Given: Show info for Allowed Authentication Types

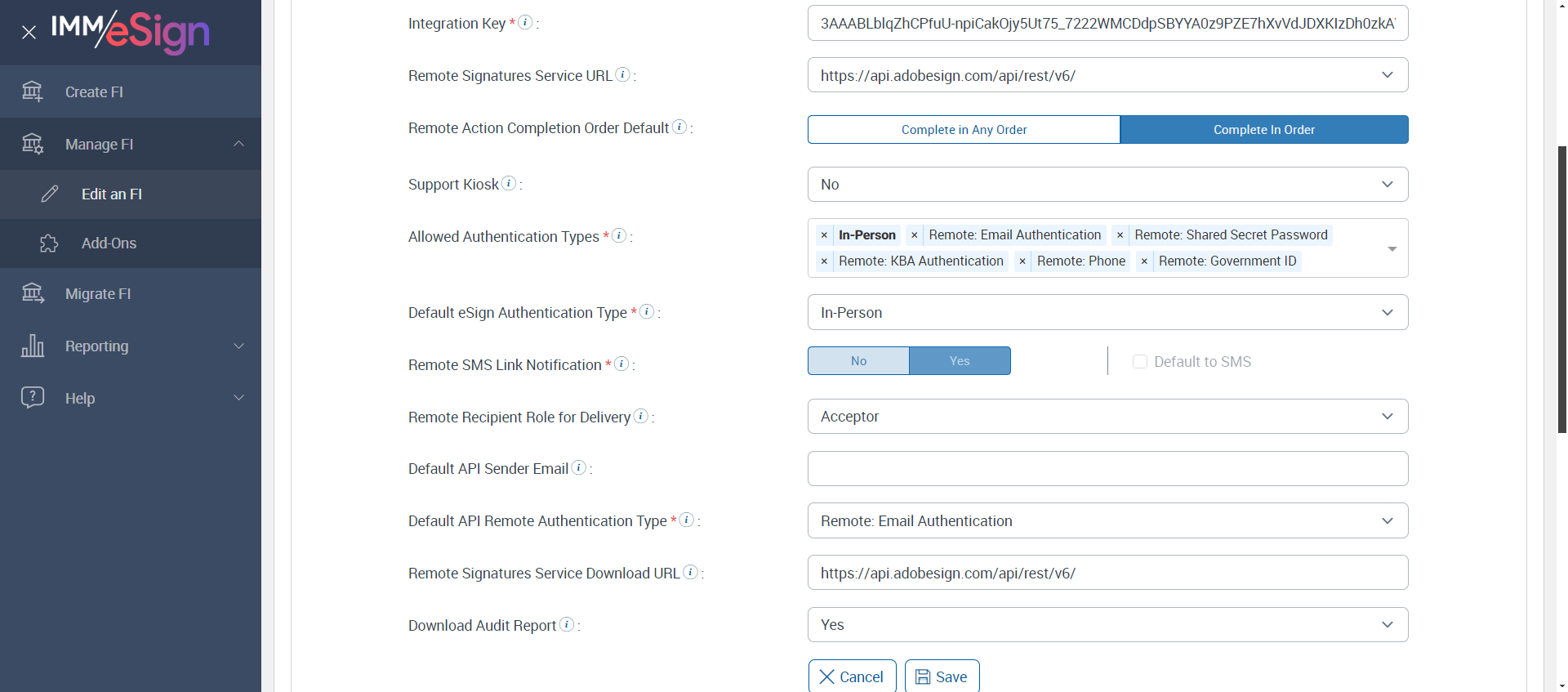Looking at the screenshot, I should [620, 235].
